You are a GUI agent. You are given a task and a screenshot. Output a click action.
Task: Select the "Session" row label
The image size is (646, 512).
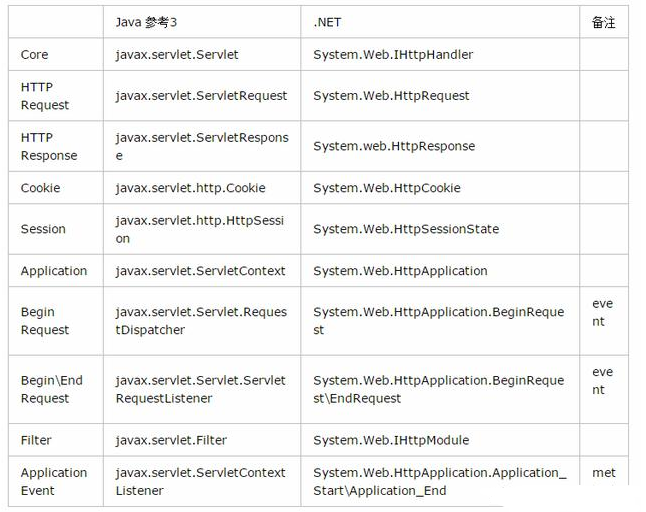(x=43, y=229)
